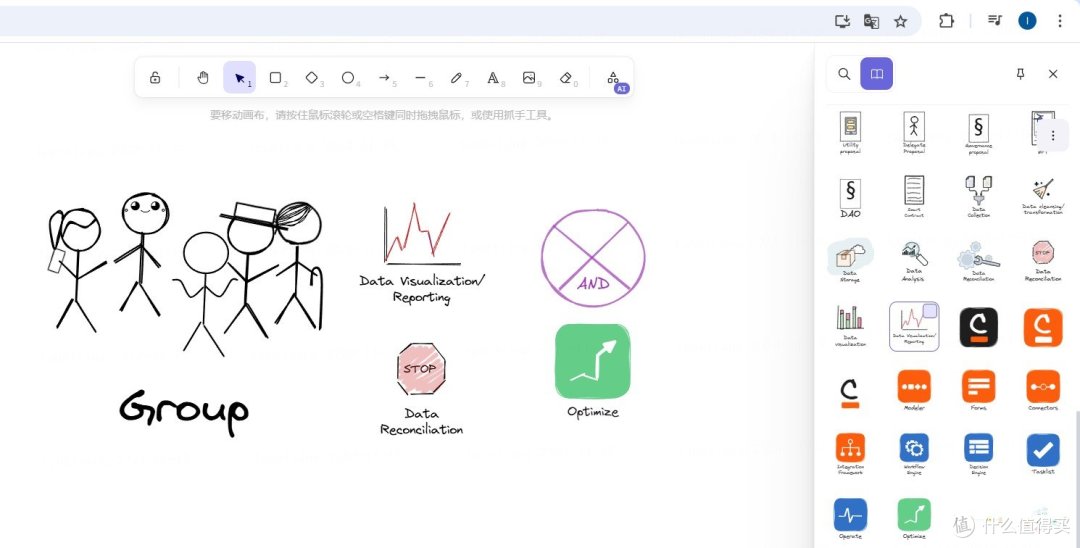Select the Text tool
1080x548 pixels.
click(x=493, y=78)
